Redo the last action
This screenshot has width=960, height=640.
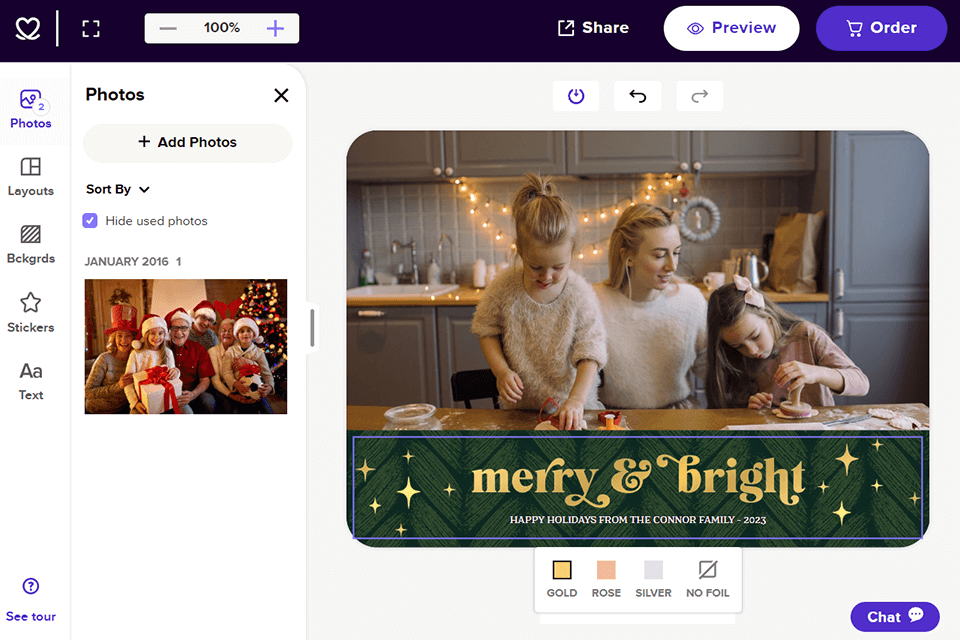click(x=699, y=96)
